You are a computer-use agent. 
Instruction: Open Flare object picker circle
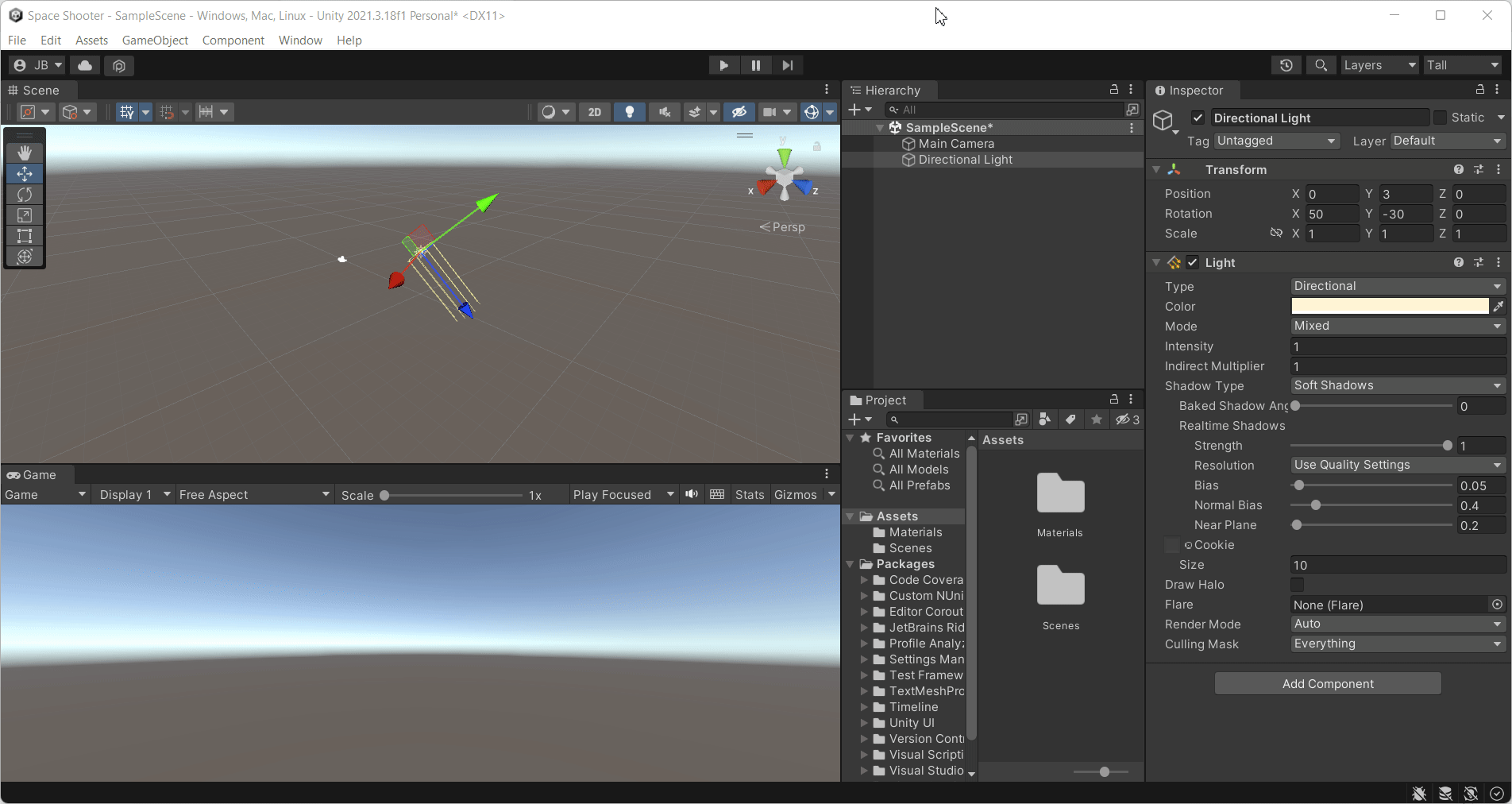[x=1497, y=605]
